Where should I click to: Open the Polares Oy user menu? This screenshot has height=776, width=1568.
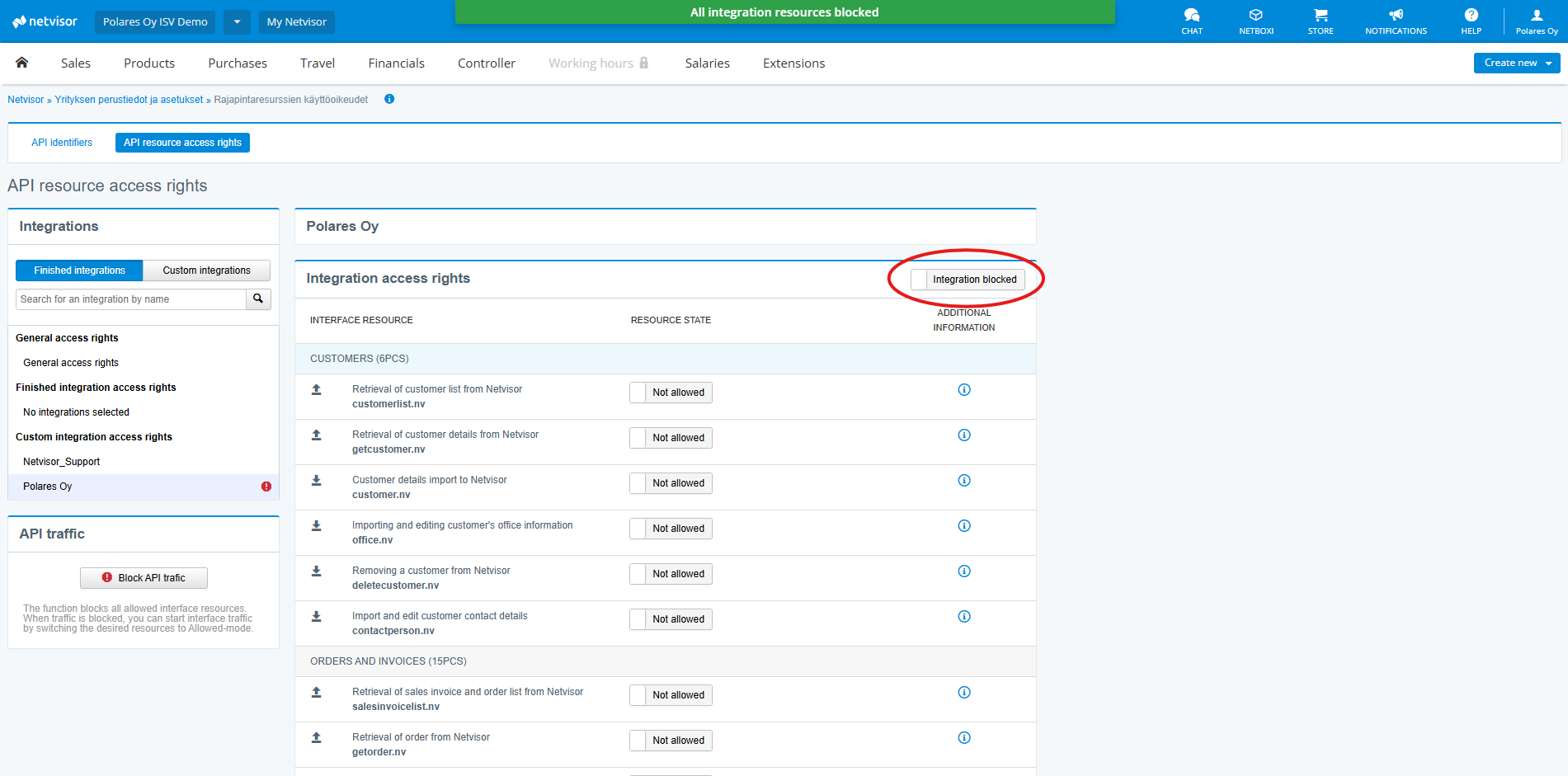click(x=1536, y=21)
